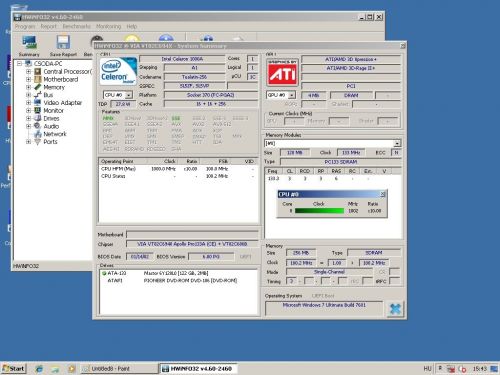Click the CPU HFM (Max) row
500x375 pixels.
179,169
